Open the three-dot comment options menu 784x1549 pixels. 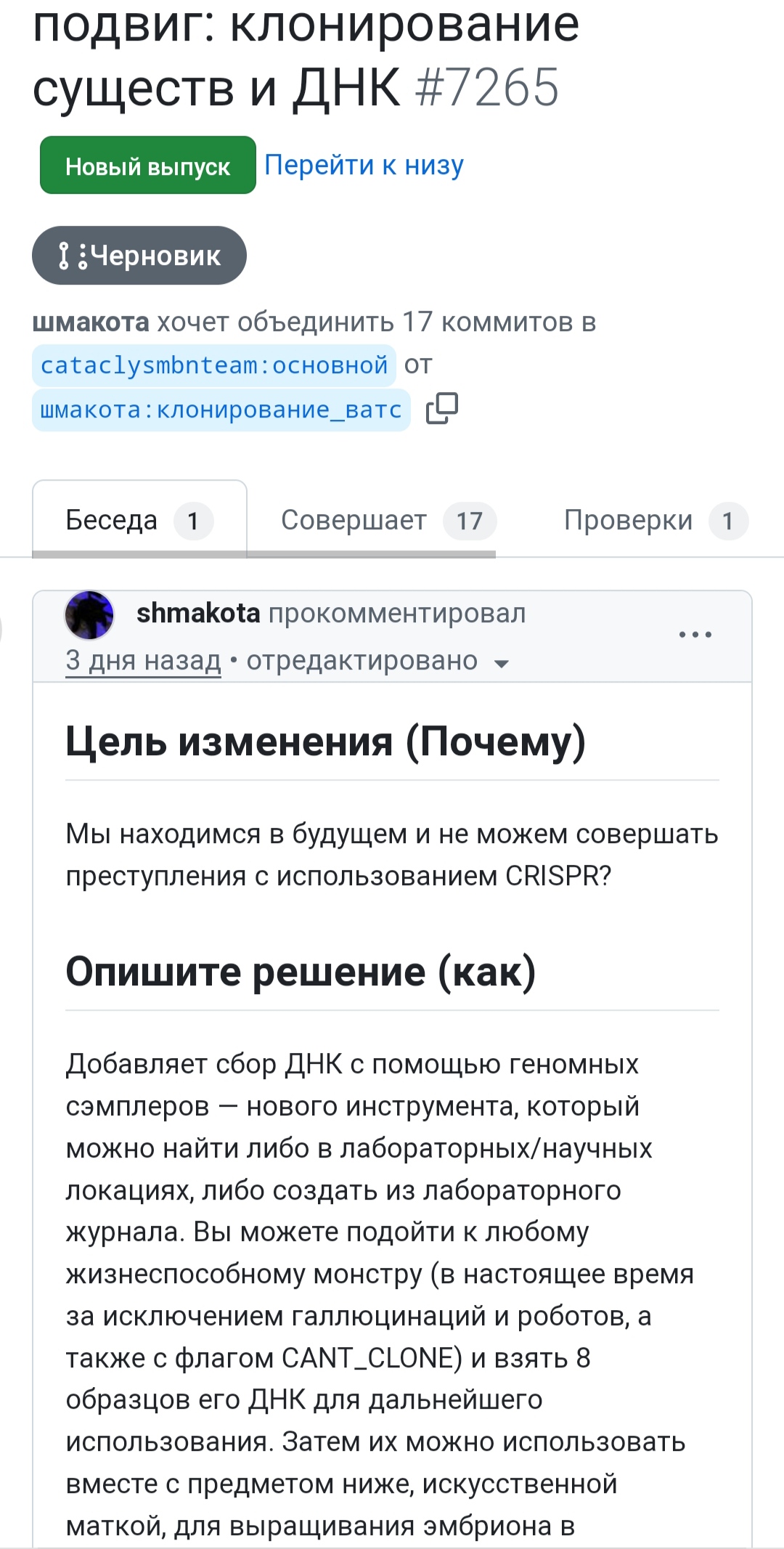(695, 635)
